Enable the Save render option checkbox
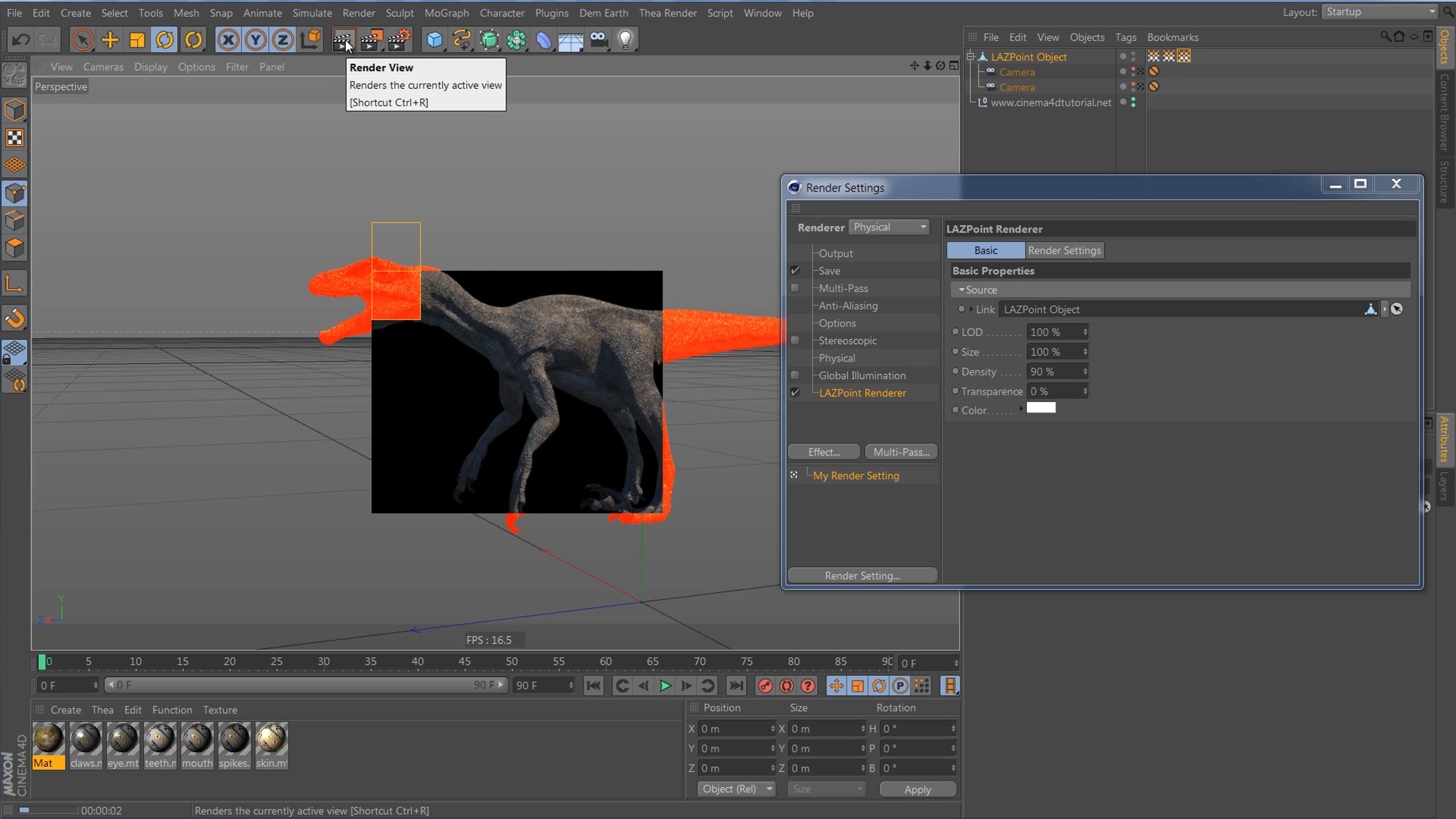The height and width of the screenshot is (819, 1456). pos(795,271)
